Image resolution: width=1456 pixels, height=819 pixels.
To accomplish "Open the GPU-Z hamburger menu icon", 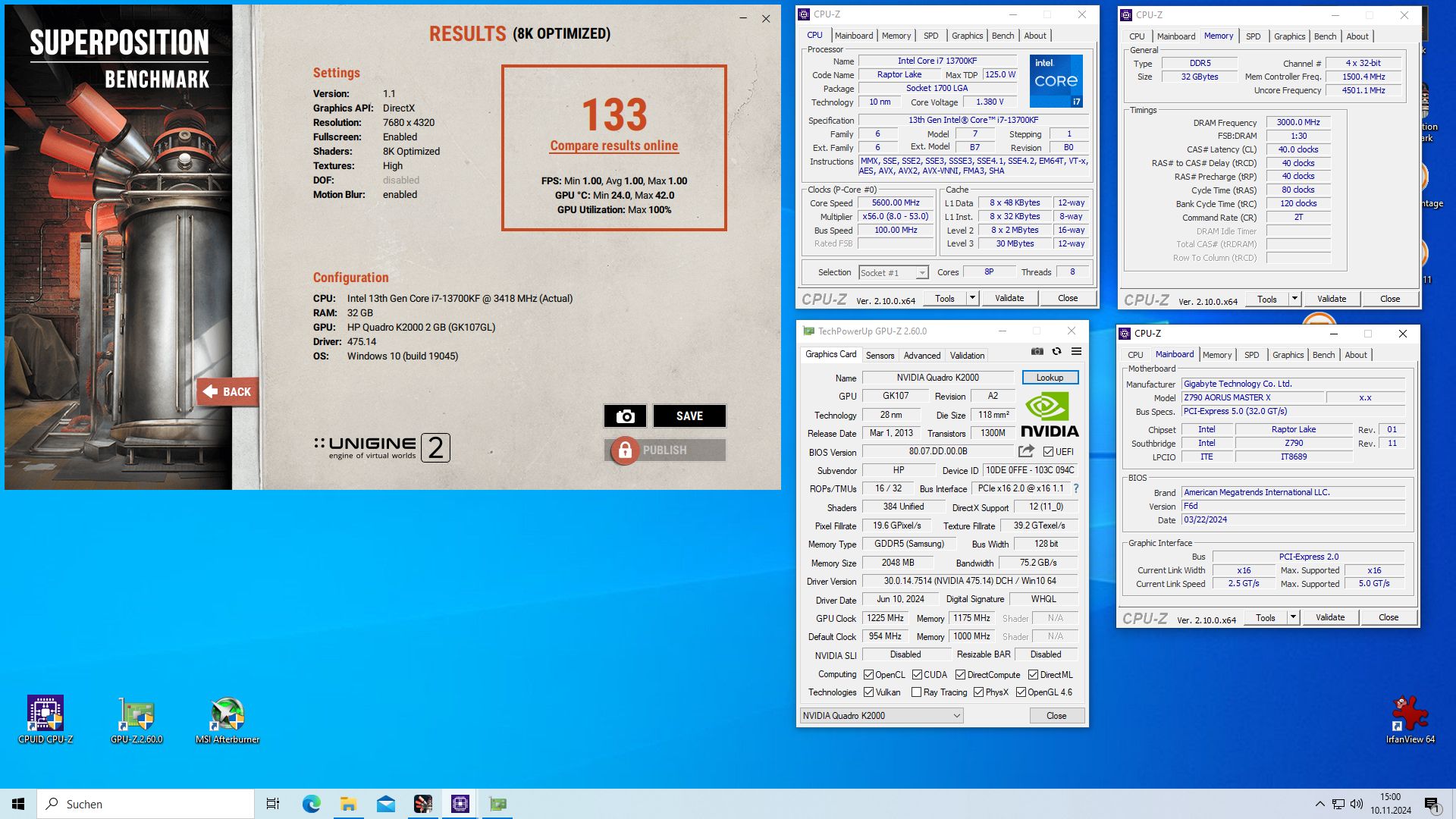I will tap(1076, 351).
